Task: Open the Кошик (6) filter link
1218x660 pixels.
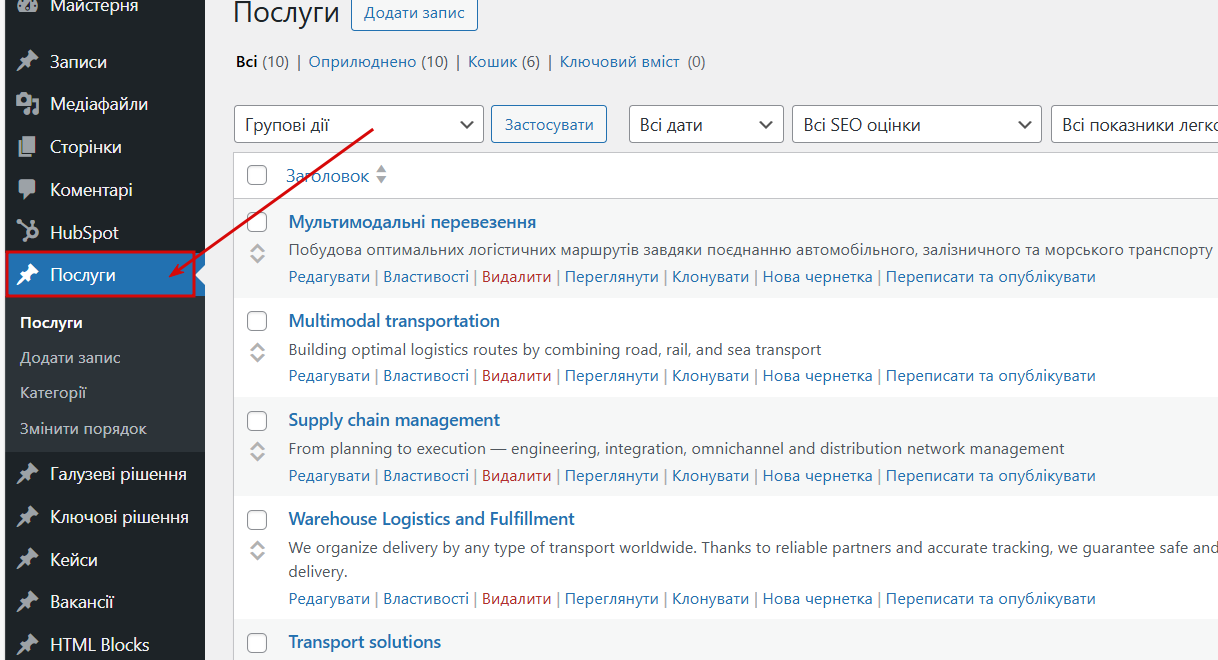Action: 504,62
